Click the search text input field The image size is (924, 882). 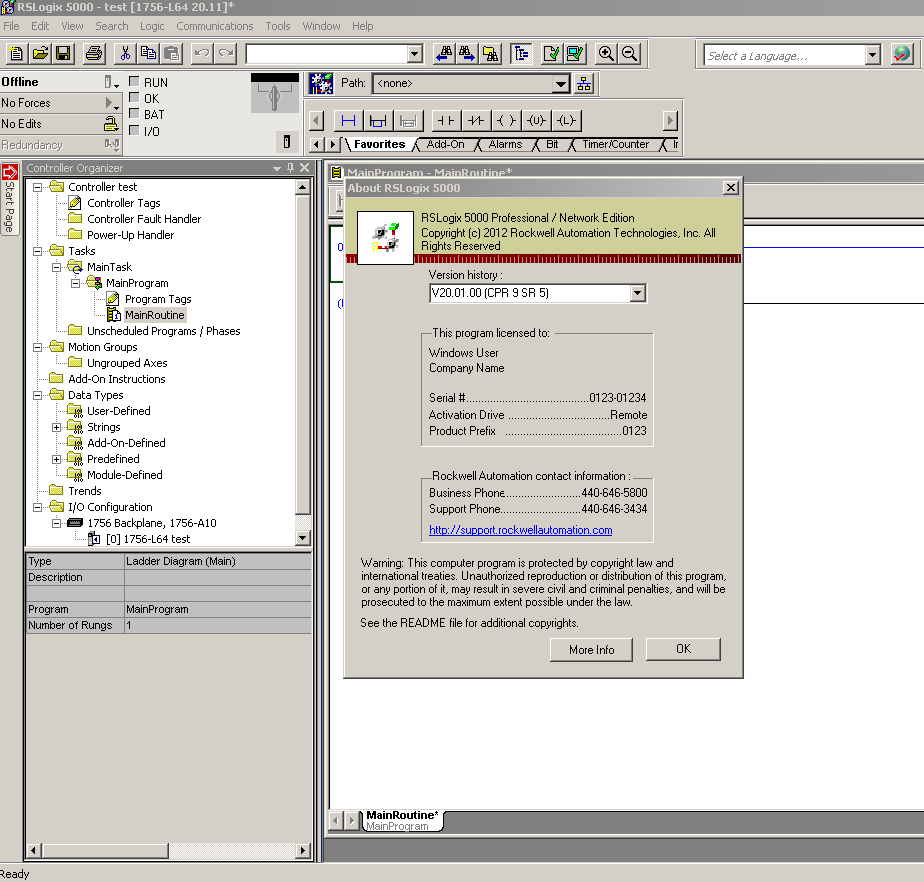pyautogui.click(x=326, y=54)
